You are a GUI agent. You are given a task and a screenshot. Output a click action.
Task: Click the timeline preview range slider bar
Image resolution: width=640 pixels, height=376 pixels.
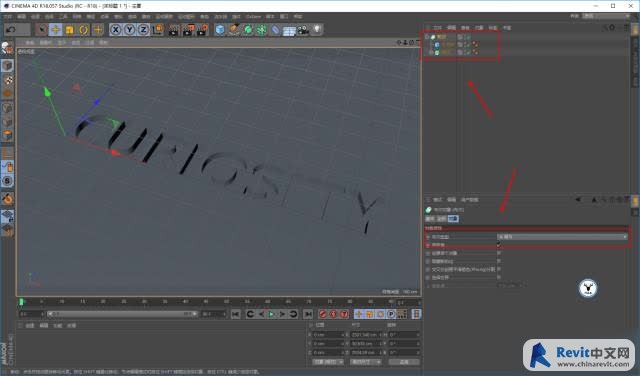(122, 314)
